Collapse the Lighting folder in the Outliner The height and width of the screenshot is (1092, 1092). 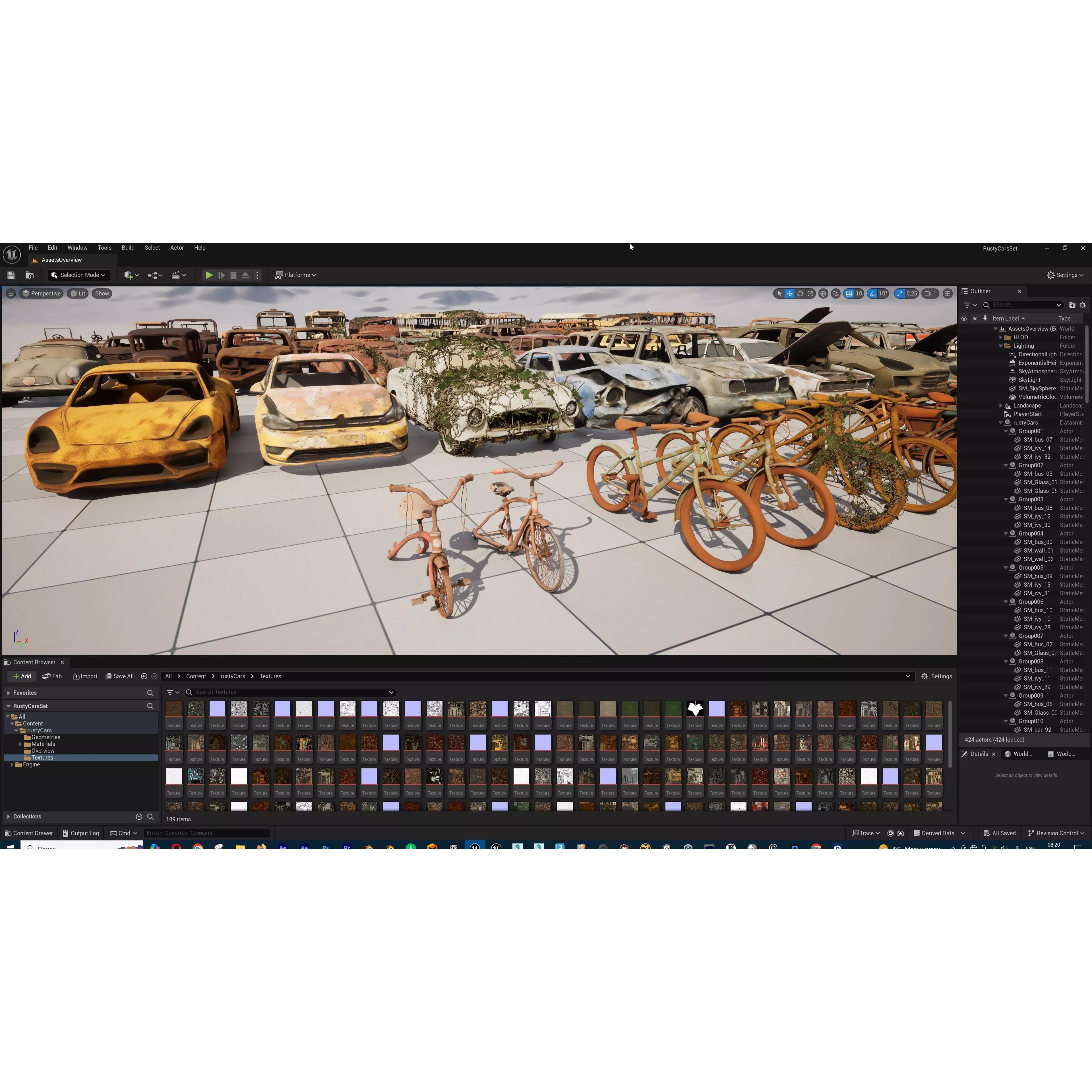pos(1000,346)
